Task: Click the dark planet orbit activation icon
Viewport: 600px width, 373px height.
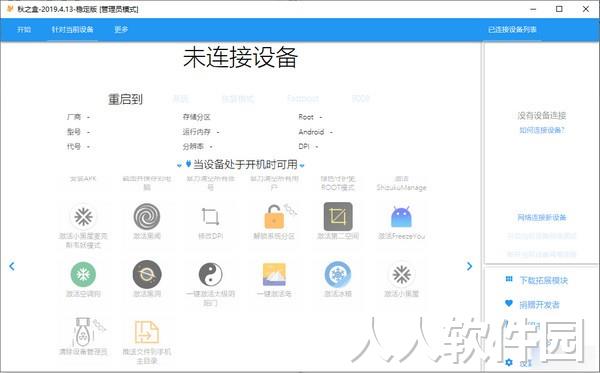Action: tap(147, 274)
